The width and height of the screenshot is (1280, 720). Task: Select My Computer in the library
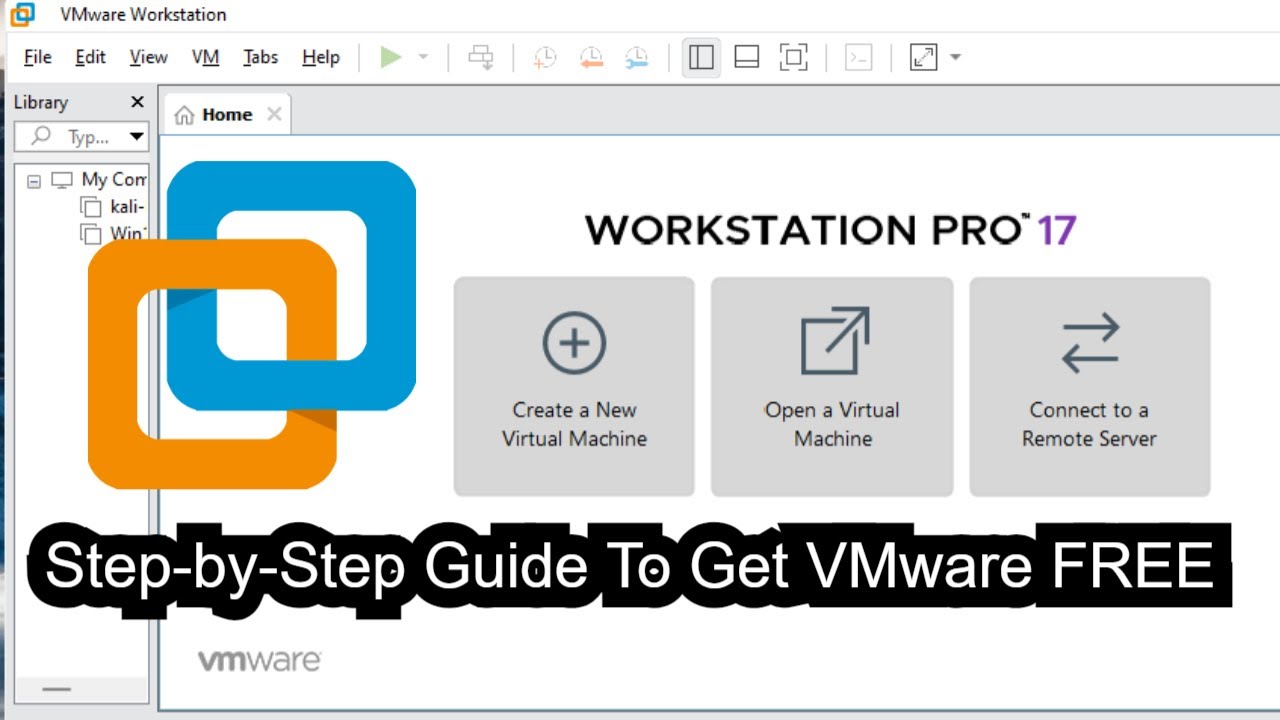point(113,180)
